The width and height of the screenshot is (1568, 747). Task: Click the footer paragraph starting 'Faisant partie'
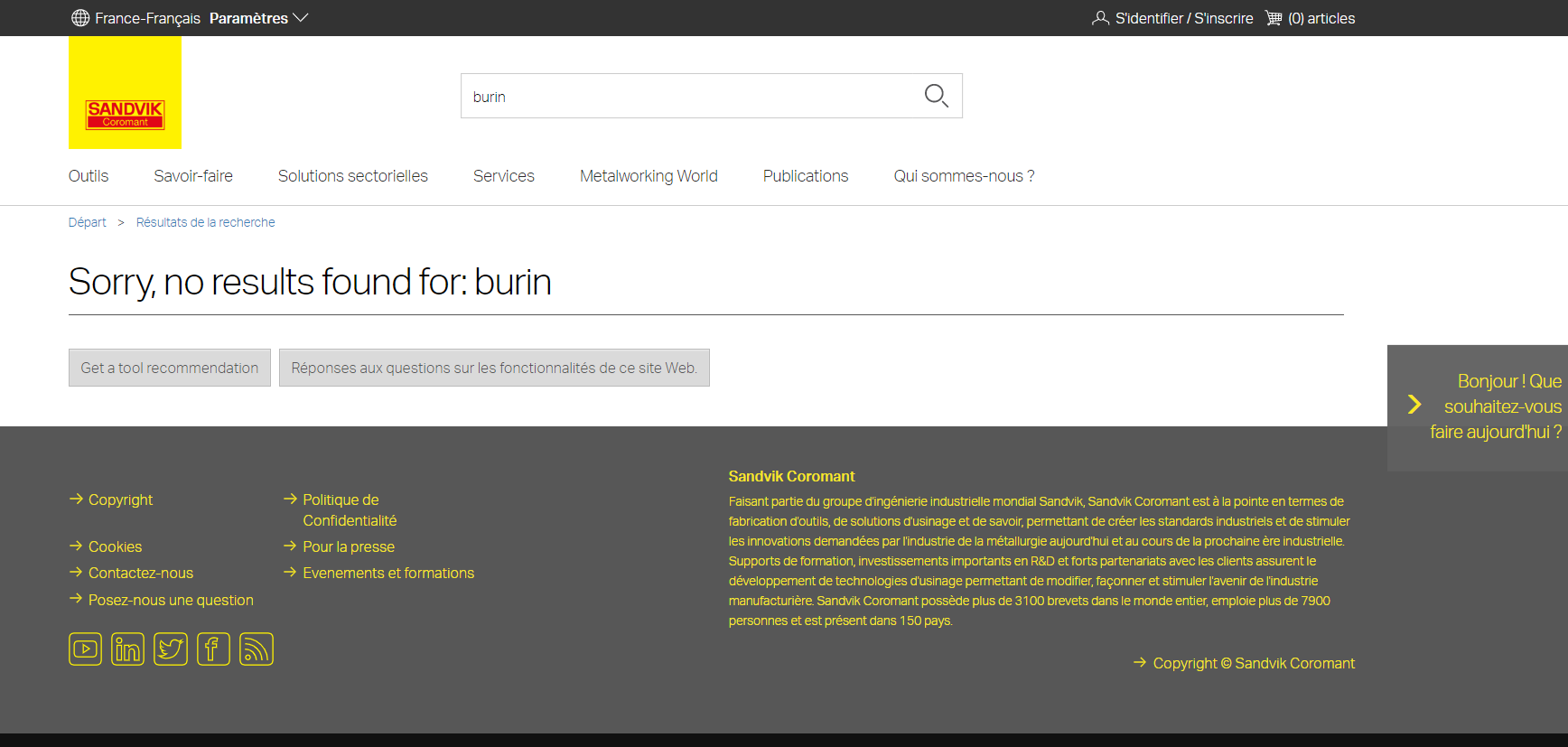point(1040,561)
